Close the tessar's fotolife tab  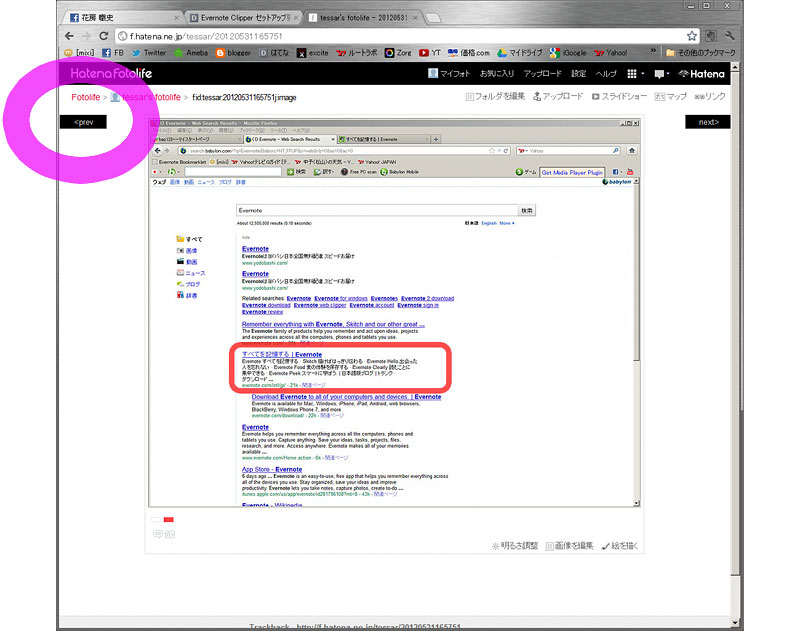[x=415, y=18]
